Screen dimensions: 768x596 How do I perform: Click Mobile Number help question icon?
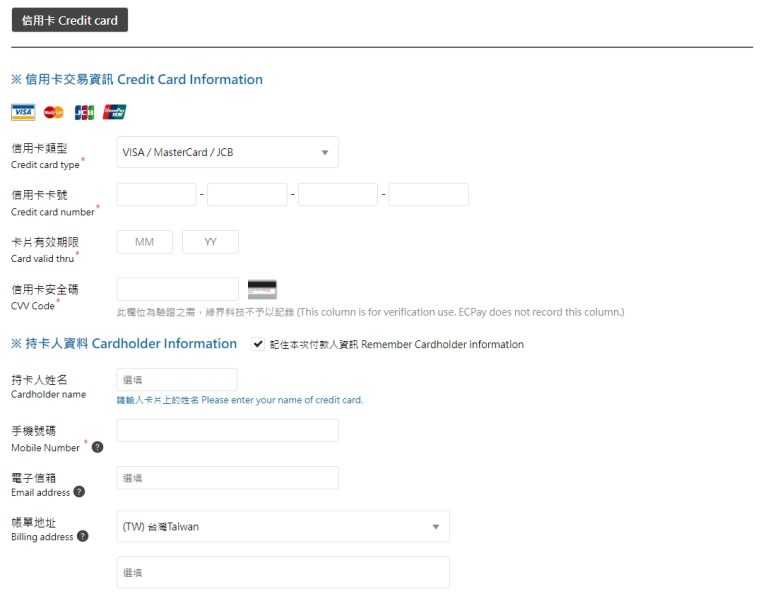97,447
